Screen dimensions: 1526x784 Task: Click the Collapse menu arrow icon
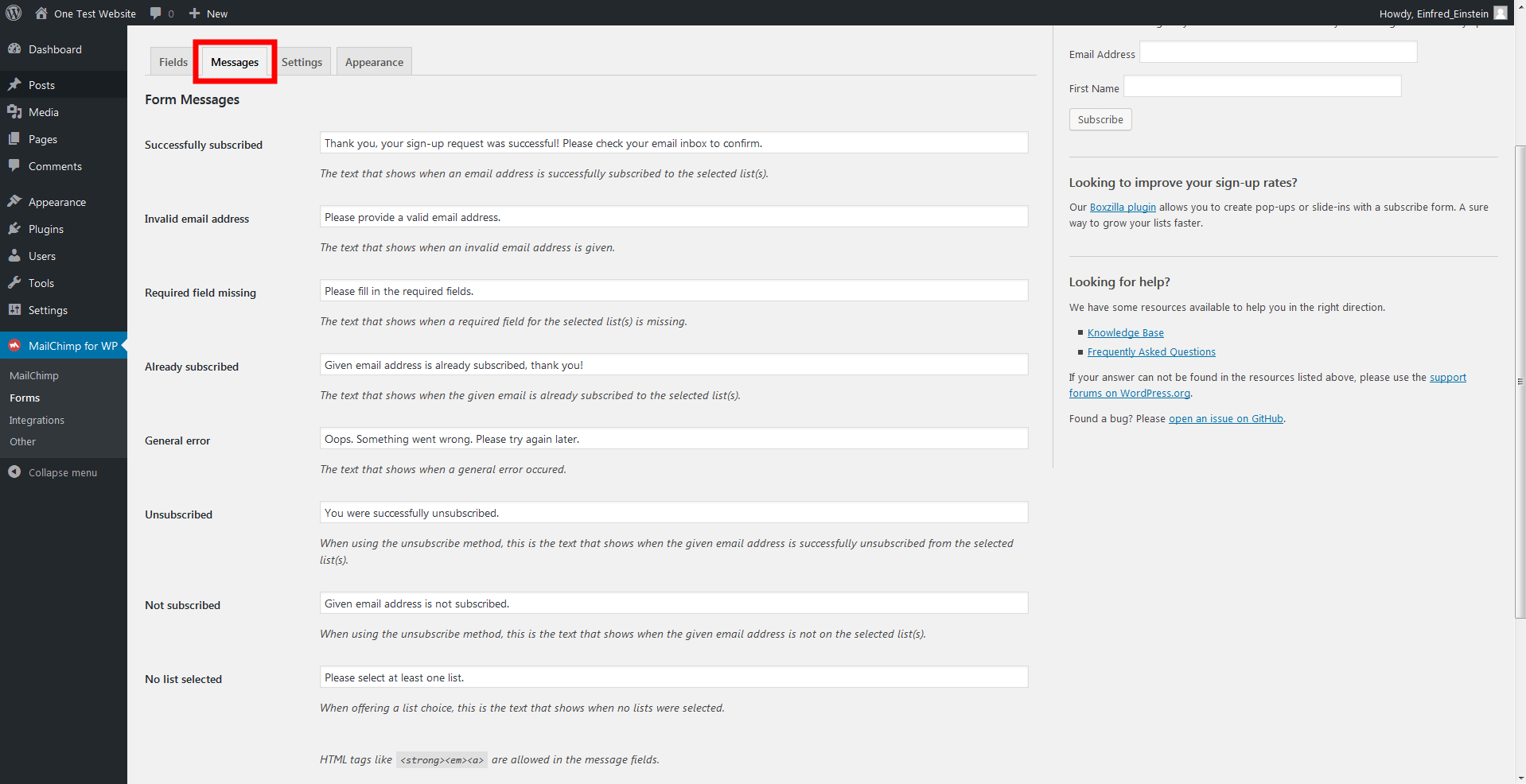14,472
